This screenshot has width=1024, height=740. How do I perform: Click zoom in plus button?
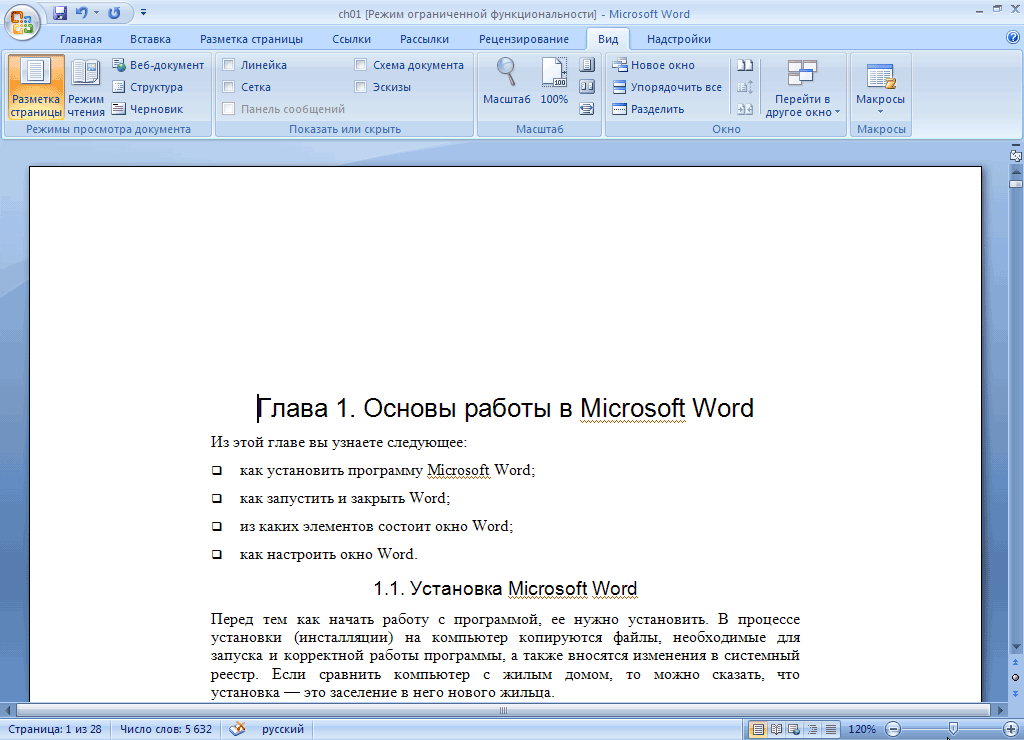(x=1010, y=729)
